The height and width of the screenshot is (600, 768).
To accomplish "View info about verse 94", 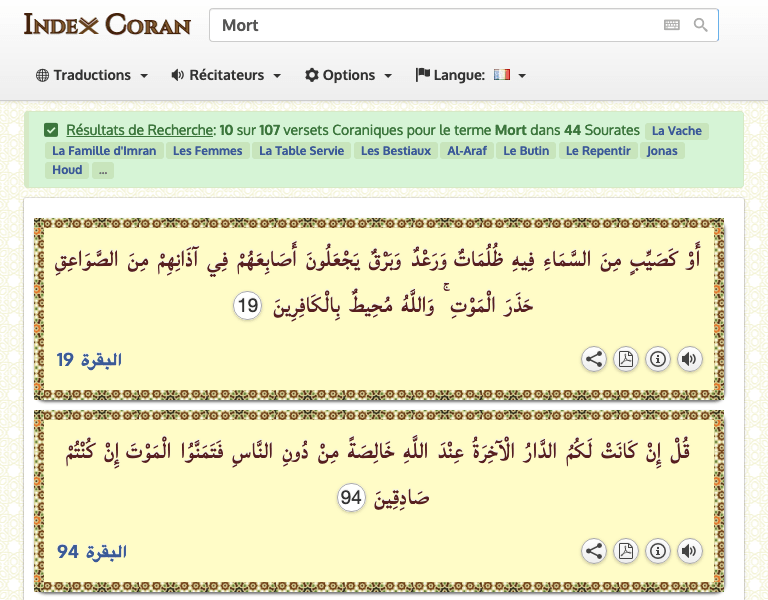I will (x=657, y=551).
